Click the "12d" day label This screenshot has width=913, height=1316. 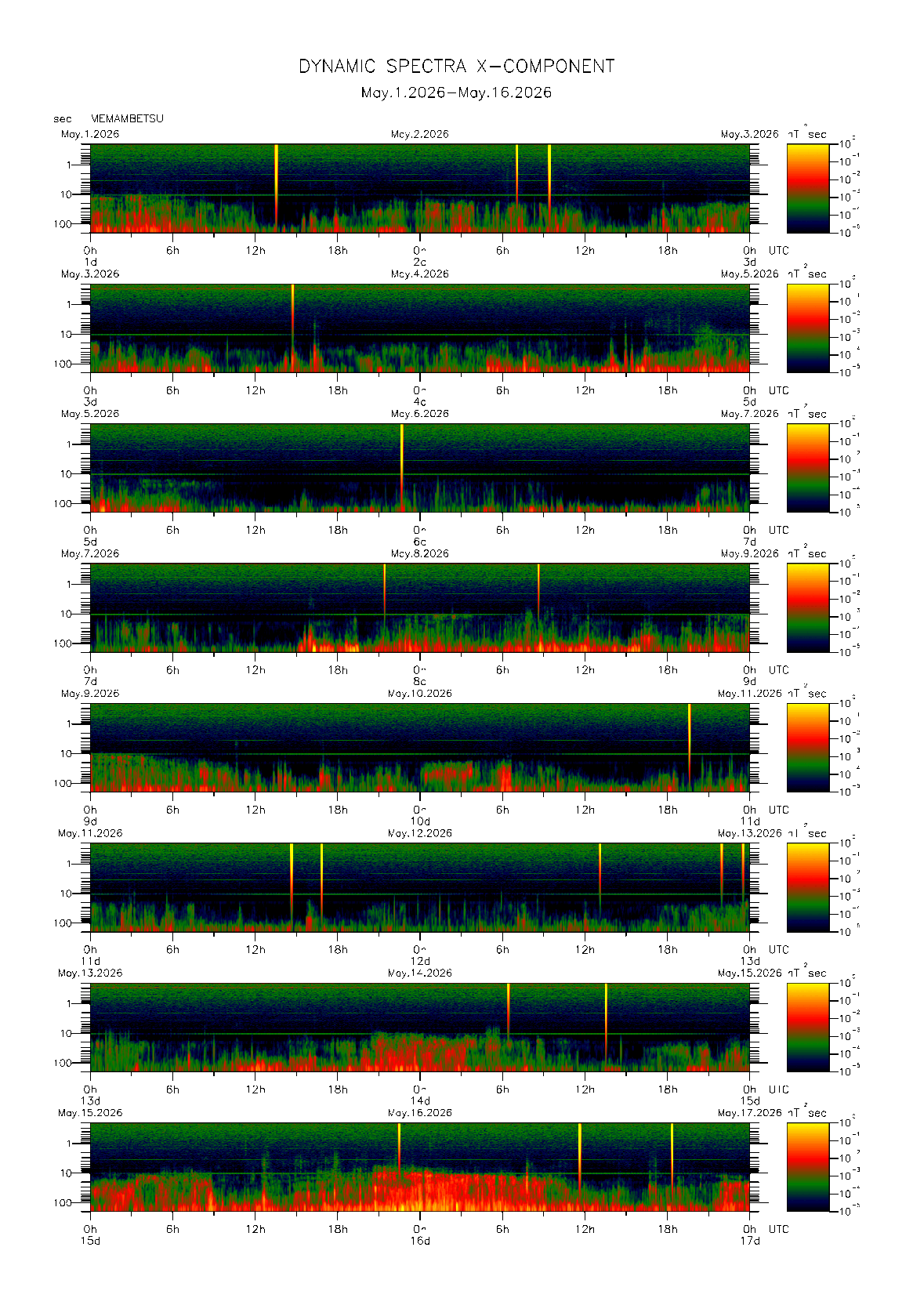pos(420,962)
